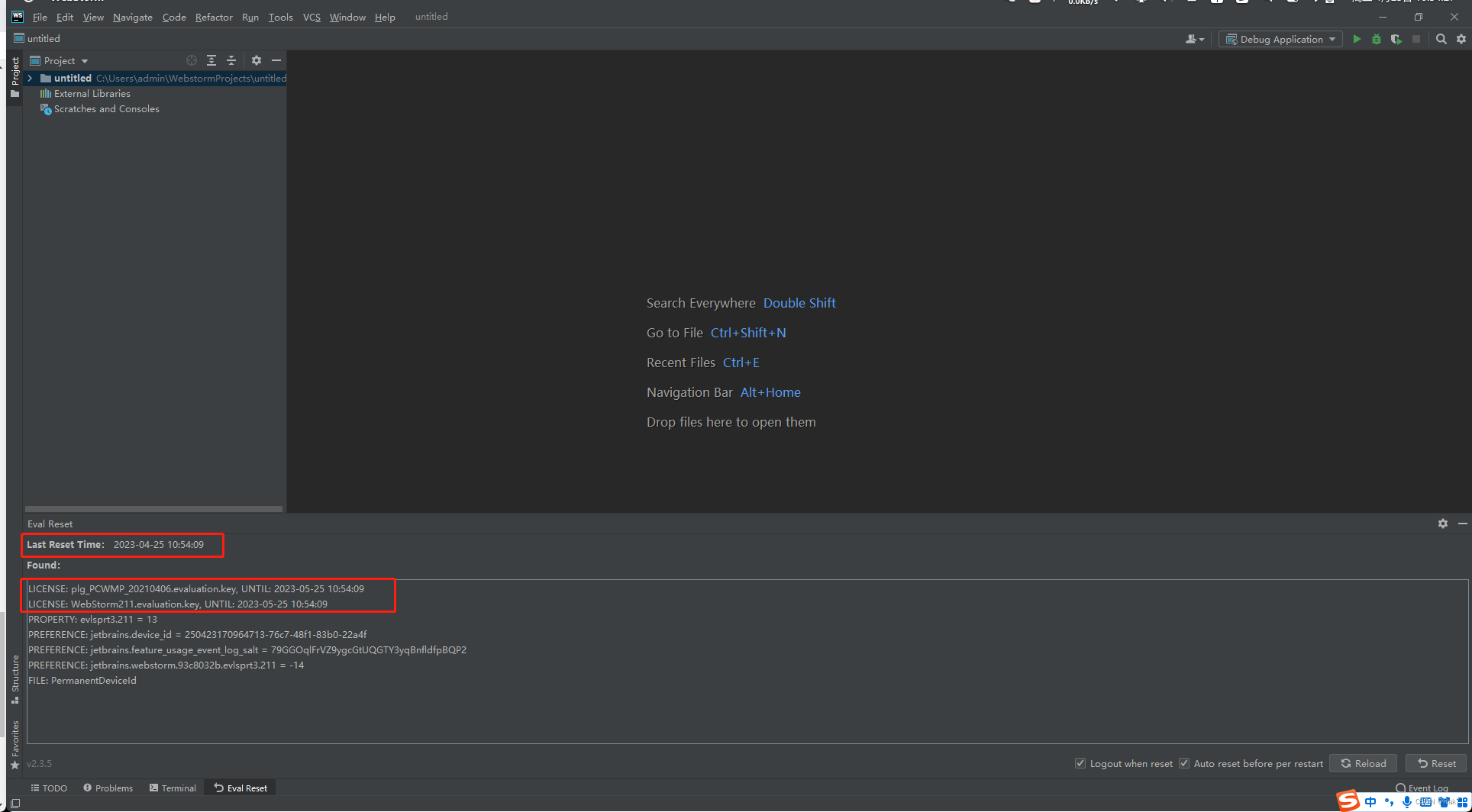Click FILE: PermanentDeviceId line
This screenshot has height=812, width=1472.
(x=82, y=680)
